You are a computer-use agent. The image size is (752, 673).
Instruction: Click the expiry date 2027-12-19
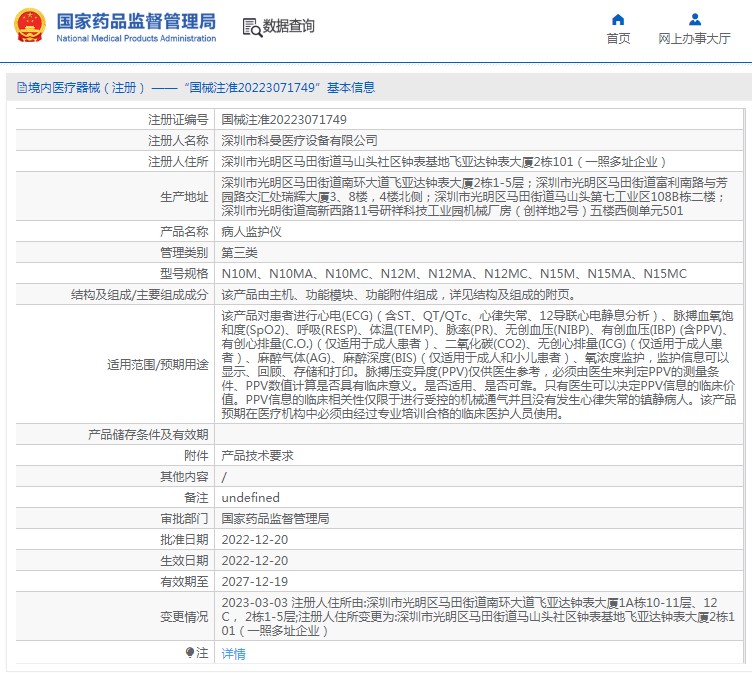coord(254,581)
